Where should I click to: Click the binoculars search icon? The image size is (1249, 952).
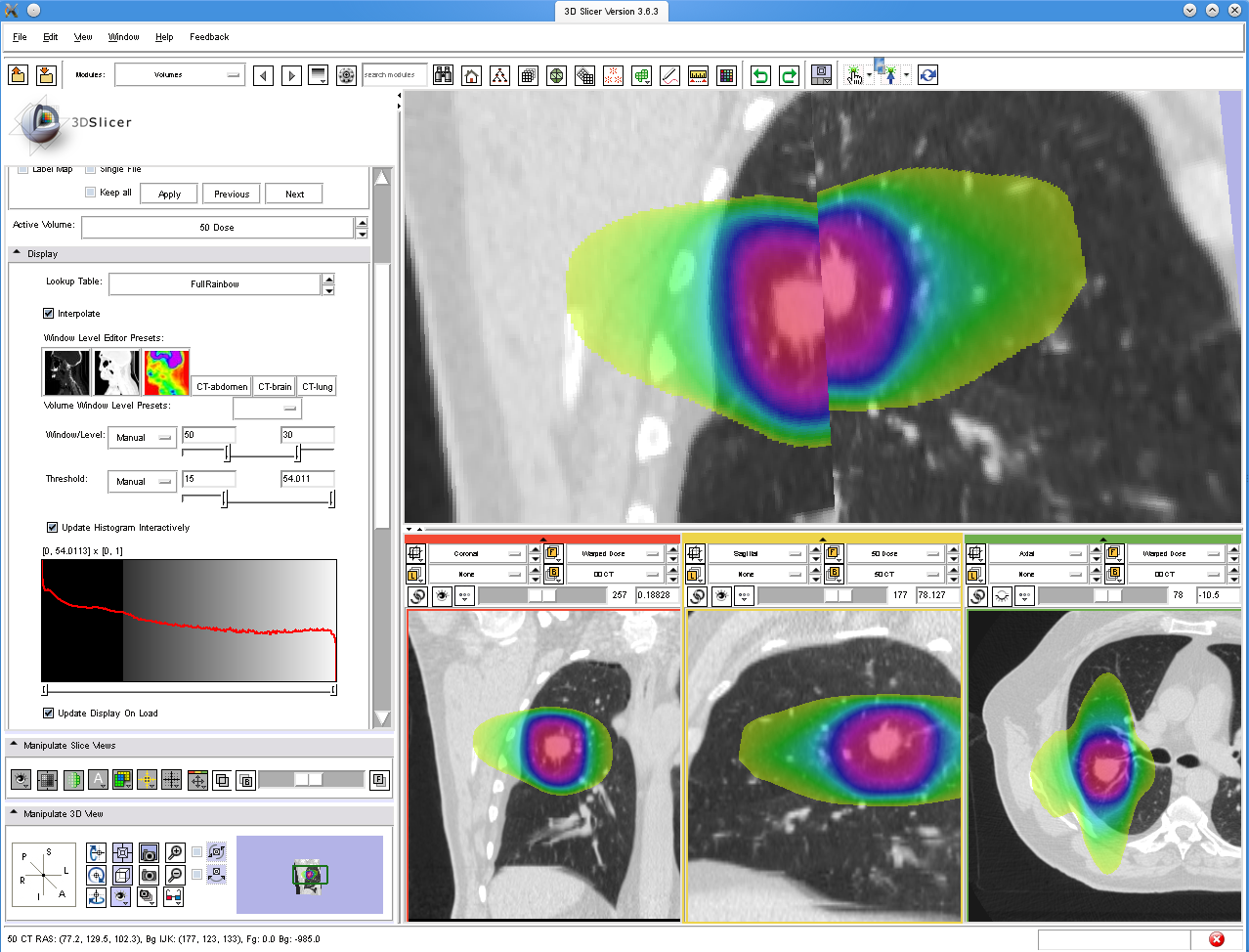443,75
